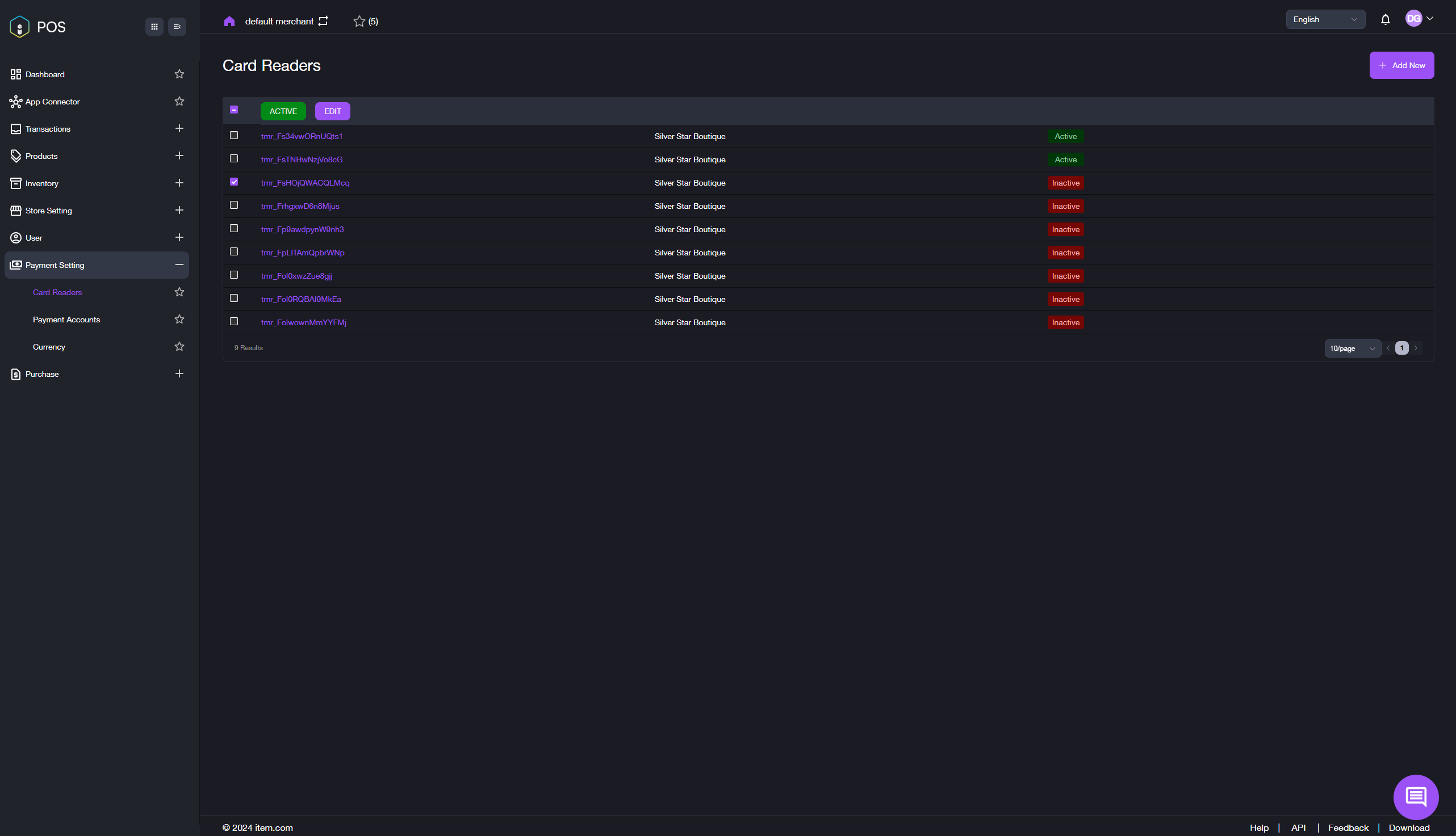Click the page 1 pagination number
The height and width of the screenshot is (836, 1456).
tap(1401, 348)
